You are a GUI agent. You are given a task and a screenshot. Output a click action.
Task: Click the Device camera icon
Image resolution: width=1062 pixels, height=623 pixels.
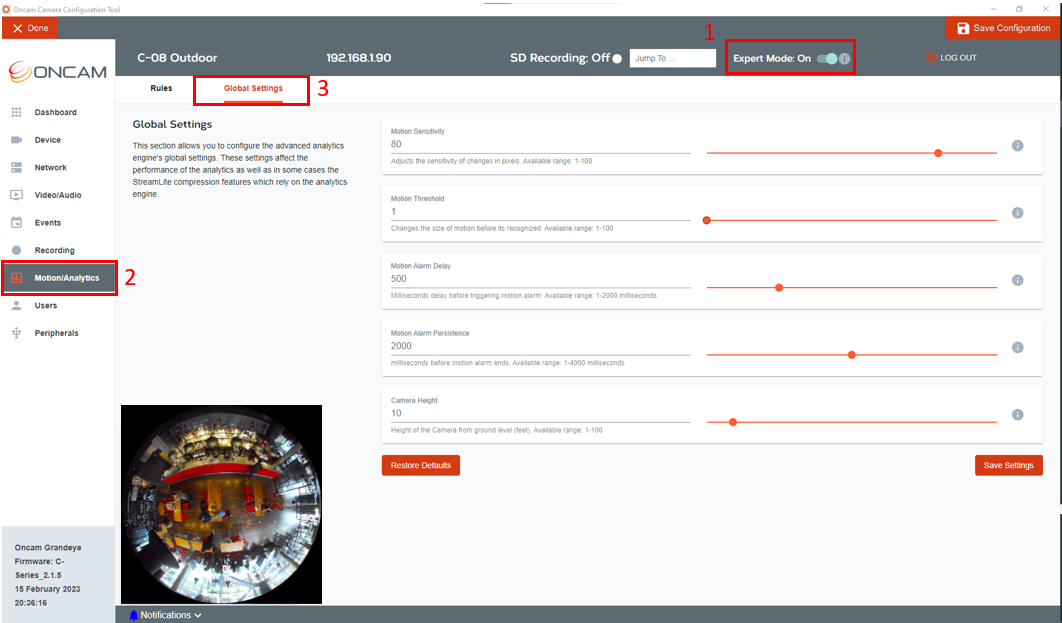click(16, 139)
